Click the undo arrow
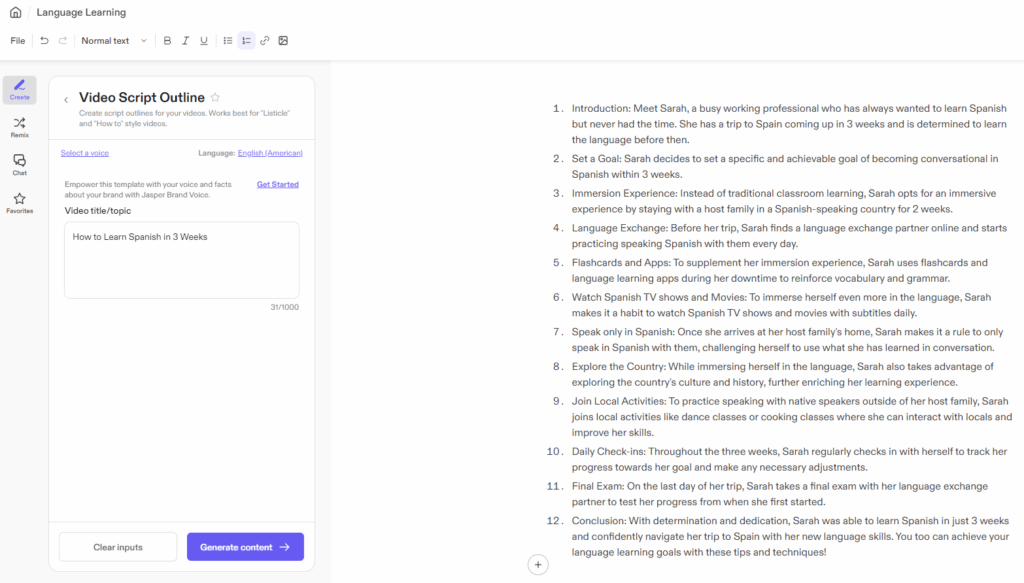Viewport: 1024px width, 583px height. click(44, 41)
